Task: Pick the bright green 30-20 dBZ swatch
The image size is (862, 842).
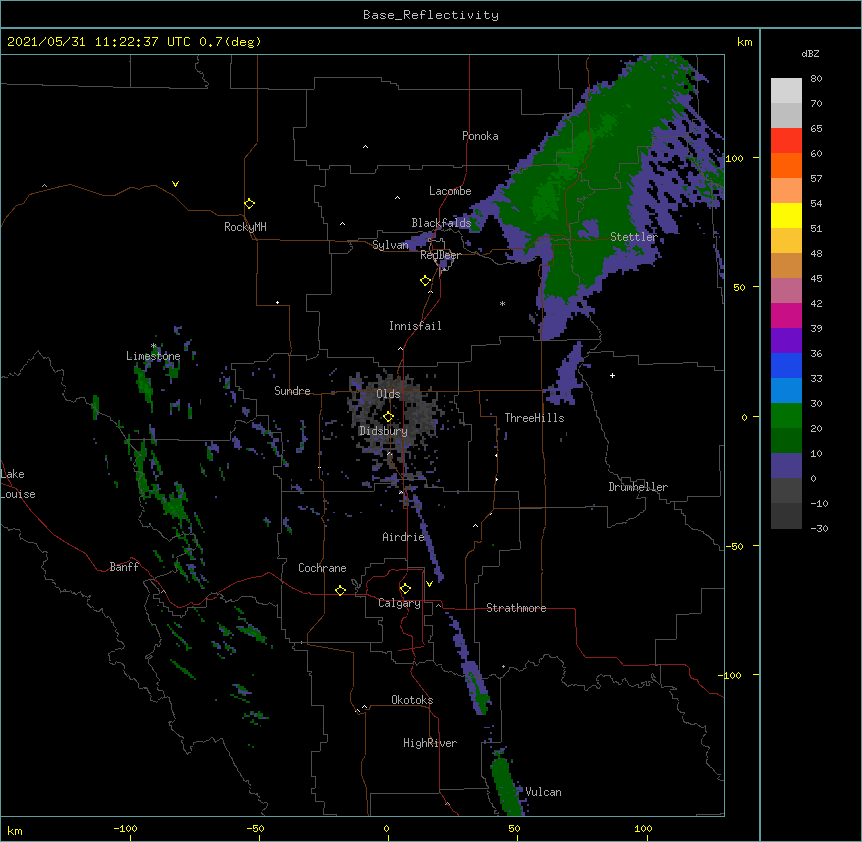Action: pos(786,416)
